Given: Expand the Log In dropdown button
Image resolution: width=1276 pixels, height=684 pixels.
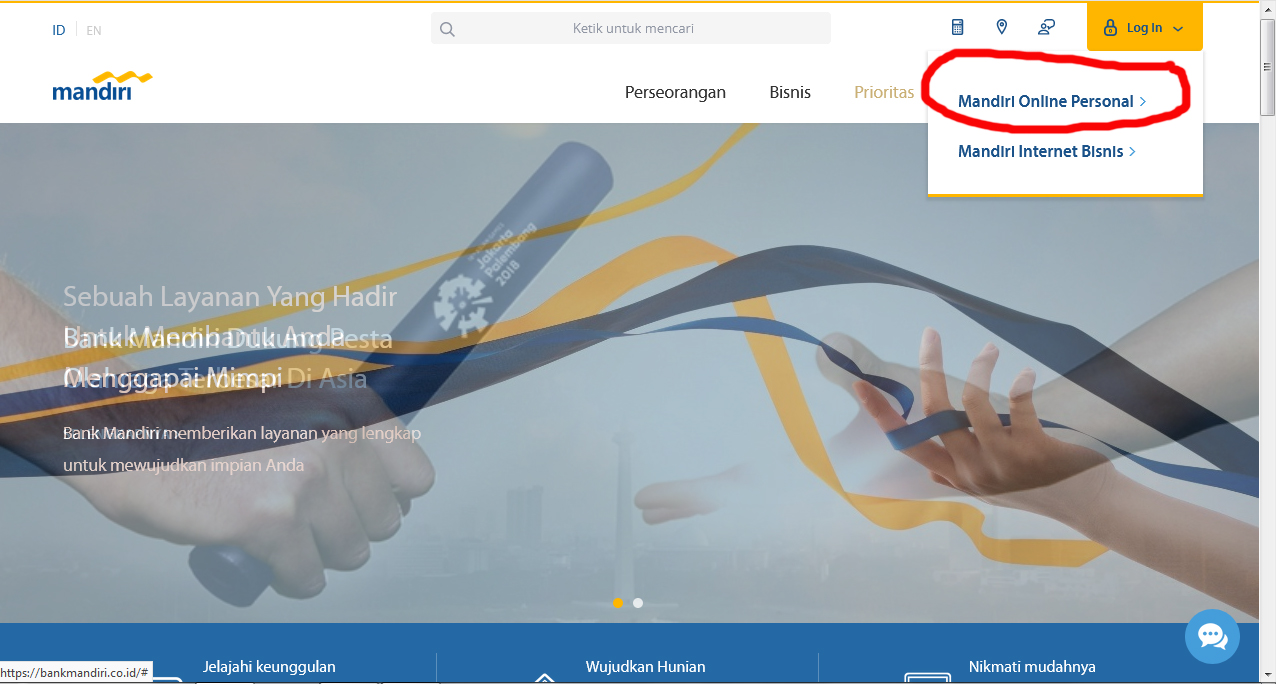Looking at the screenshot, I should point(1144,28).
